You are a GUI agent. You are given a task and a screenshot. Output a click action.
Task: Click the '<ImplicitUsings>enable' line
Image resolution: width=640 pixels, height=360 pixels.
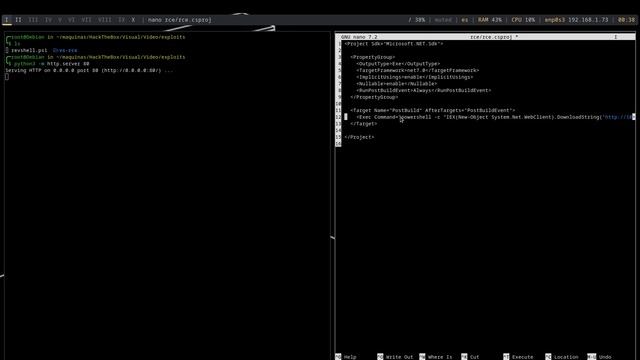415,77
